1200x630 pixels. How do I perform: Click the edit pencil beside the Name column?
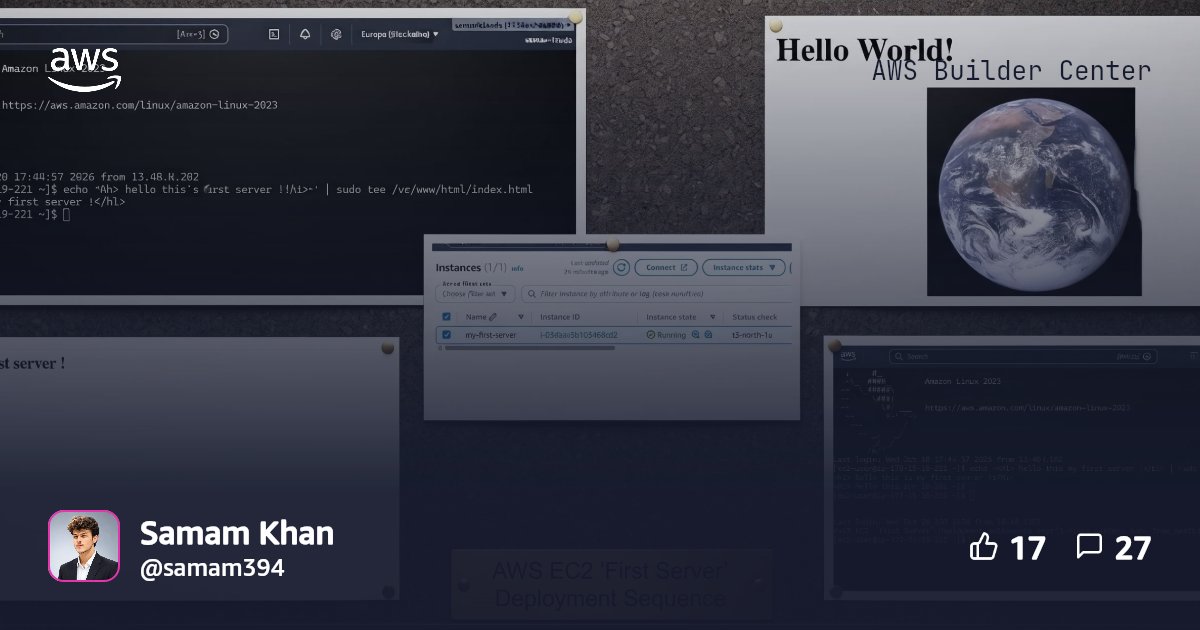(x=493, y=317)
